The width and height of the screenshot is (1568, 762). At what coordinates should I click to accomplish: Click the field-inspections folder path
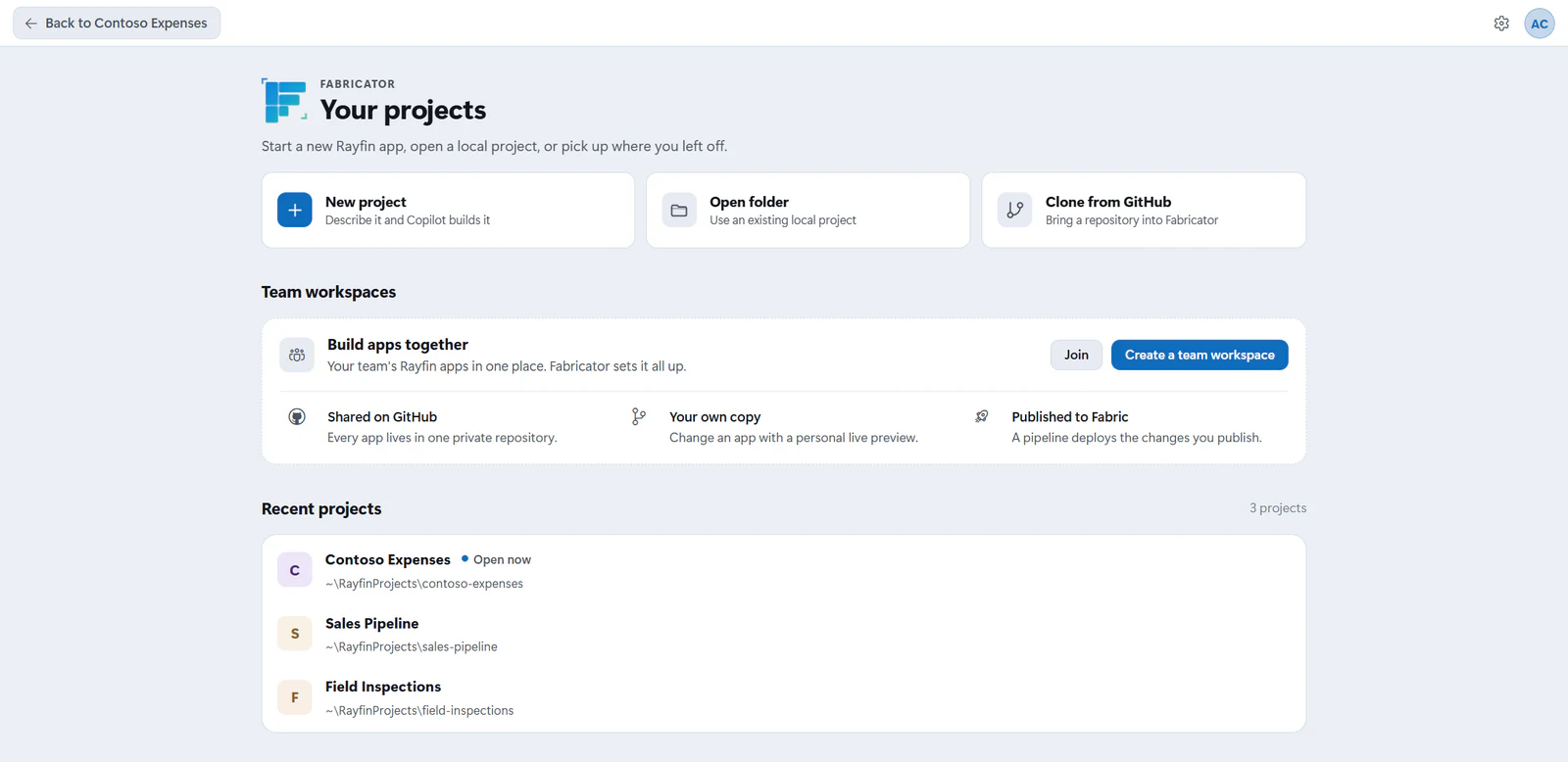419,711
